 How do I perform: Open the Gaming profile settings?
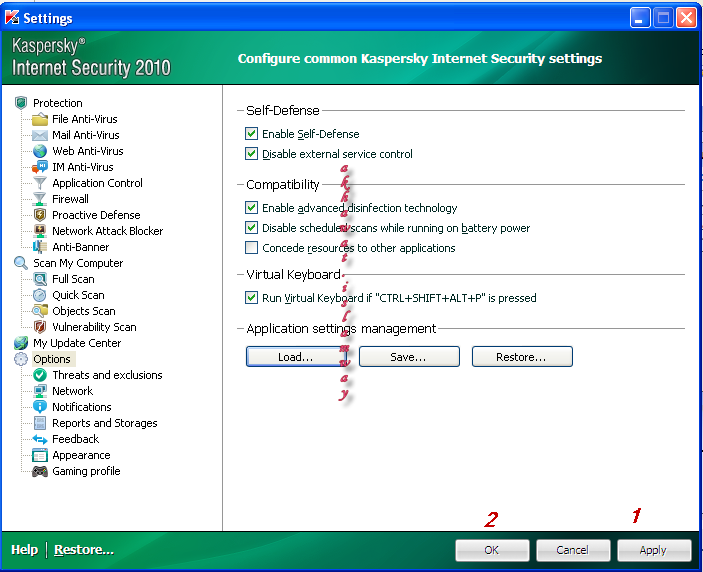coord(87,471)
